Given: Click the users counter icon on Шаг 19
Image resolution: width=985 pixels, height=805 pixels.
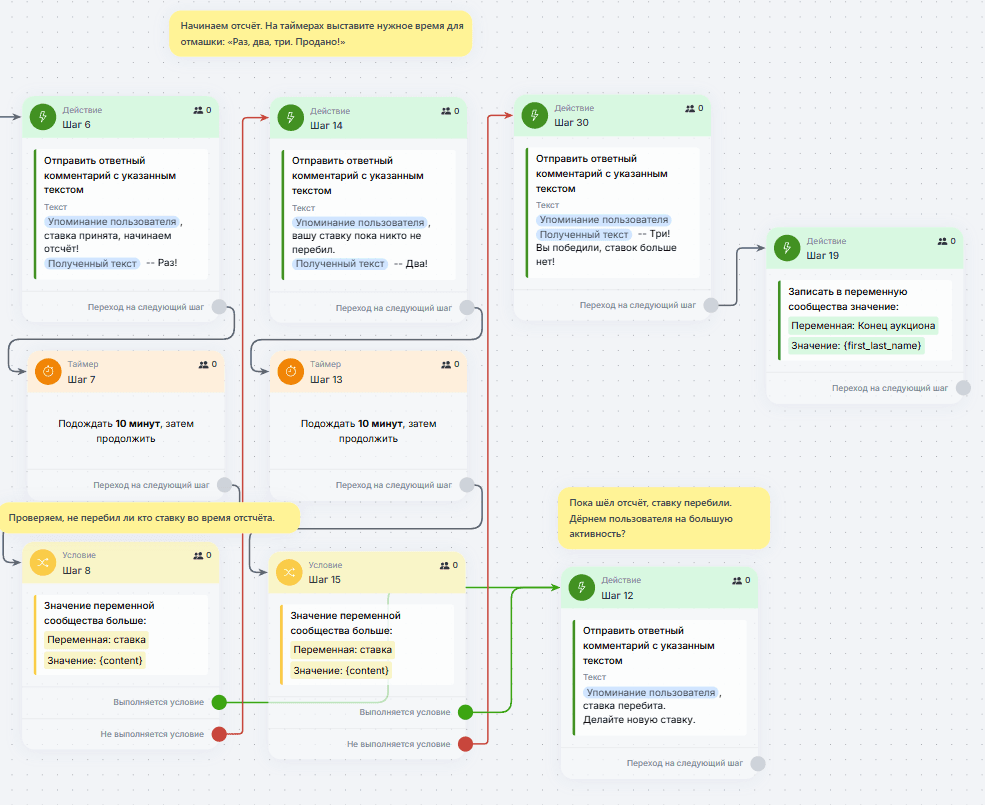Looking at the screenshot, I should pyautogui.click(x=942, y=241).
